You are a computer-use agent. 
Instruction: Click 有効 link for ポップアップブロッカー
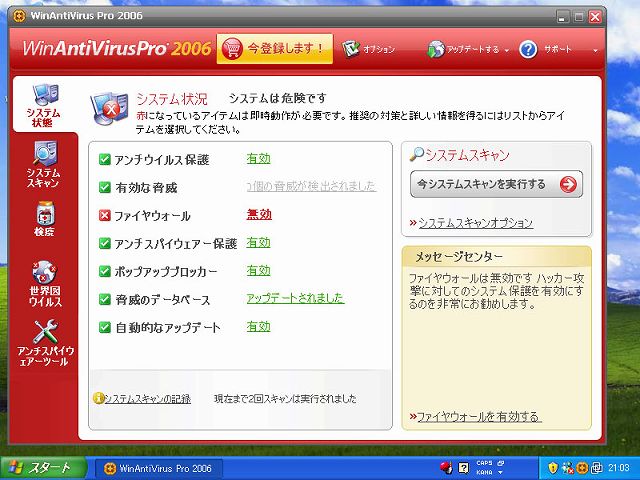tap(258, 271)
